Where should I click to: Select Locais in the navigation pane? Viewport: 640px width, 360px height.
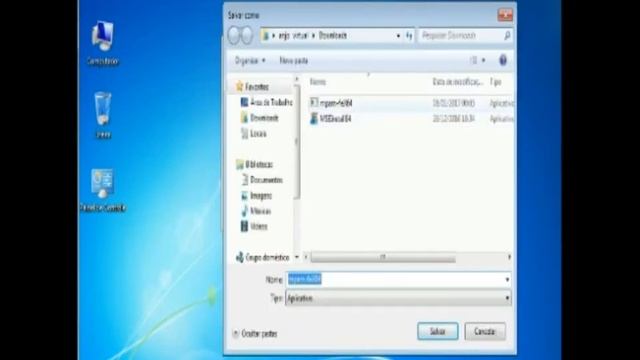coord(258,133)
